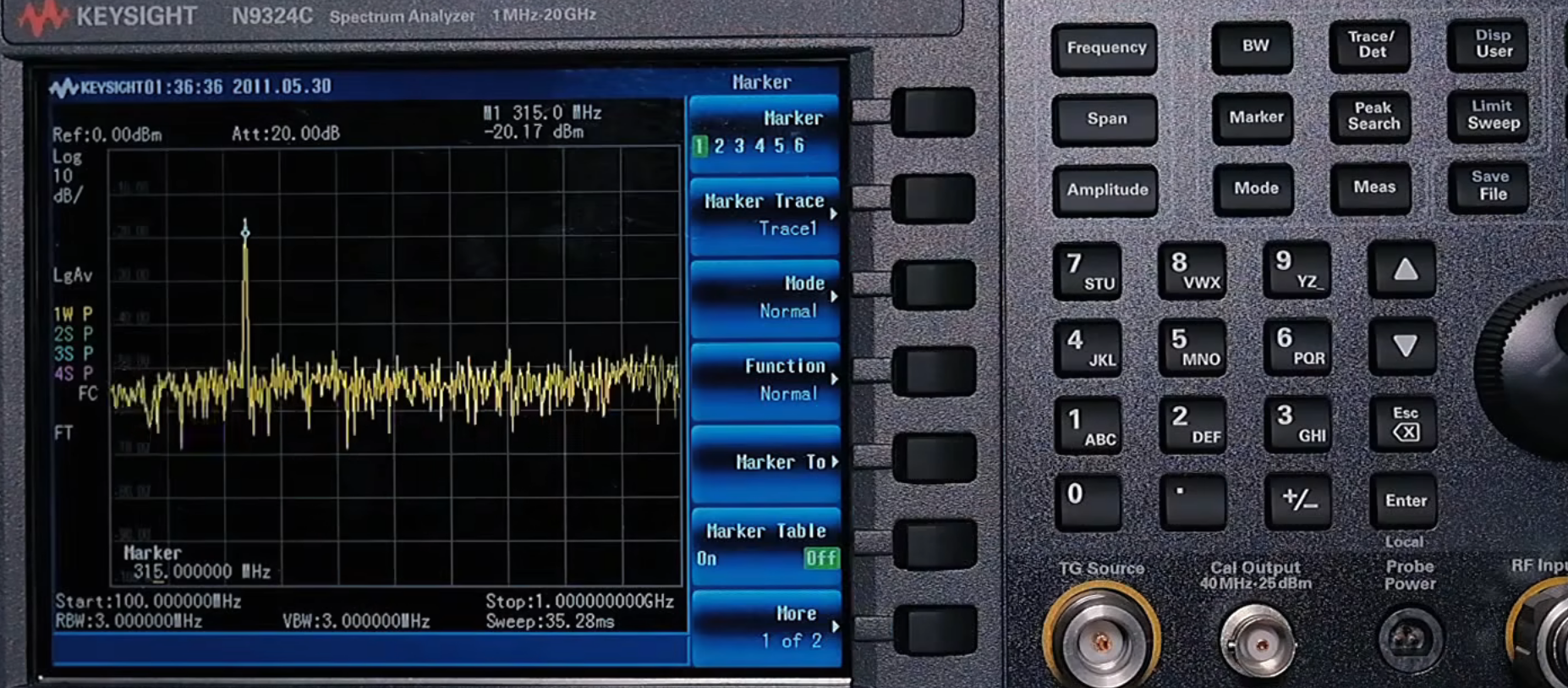Open the marker Mode Normal submenu
The image size is (1568, 688).
765,298
